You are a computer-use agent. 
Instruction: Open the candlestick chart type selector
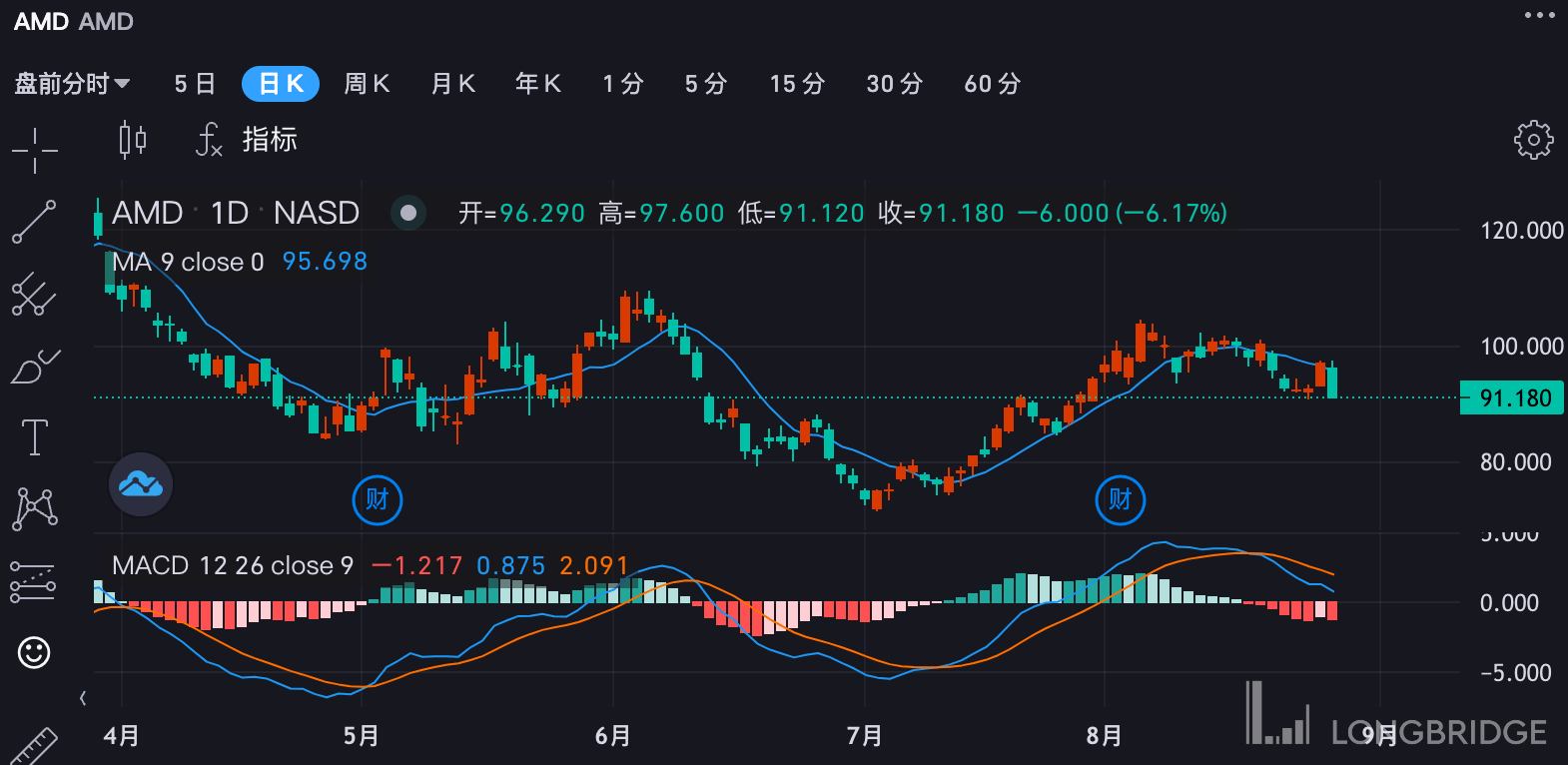[x=133, y=140]
